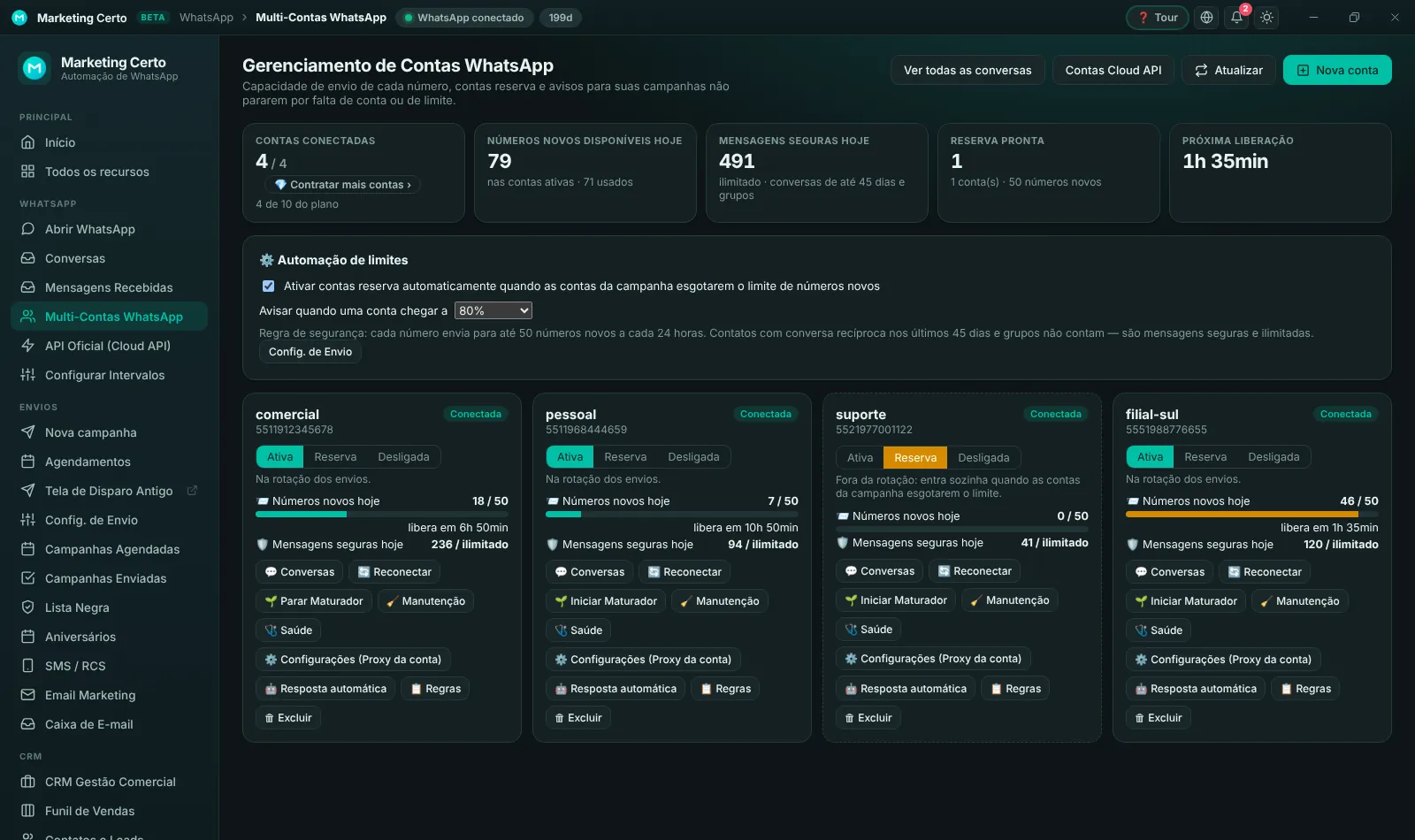
Task: Click the Nova conta button
Action: pos(1337,71)
